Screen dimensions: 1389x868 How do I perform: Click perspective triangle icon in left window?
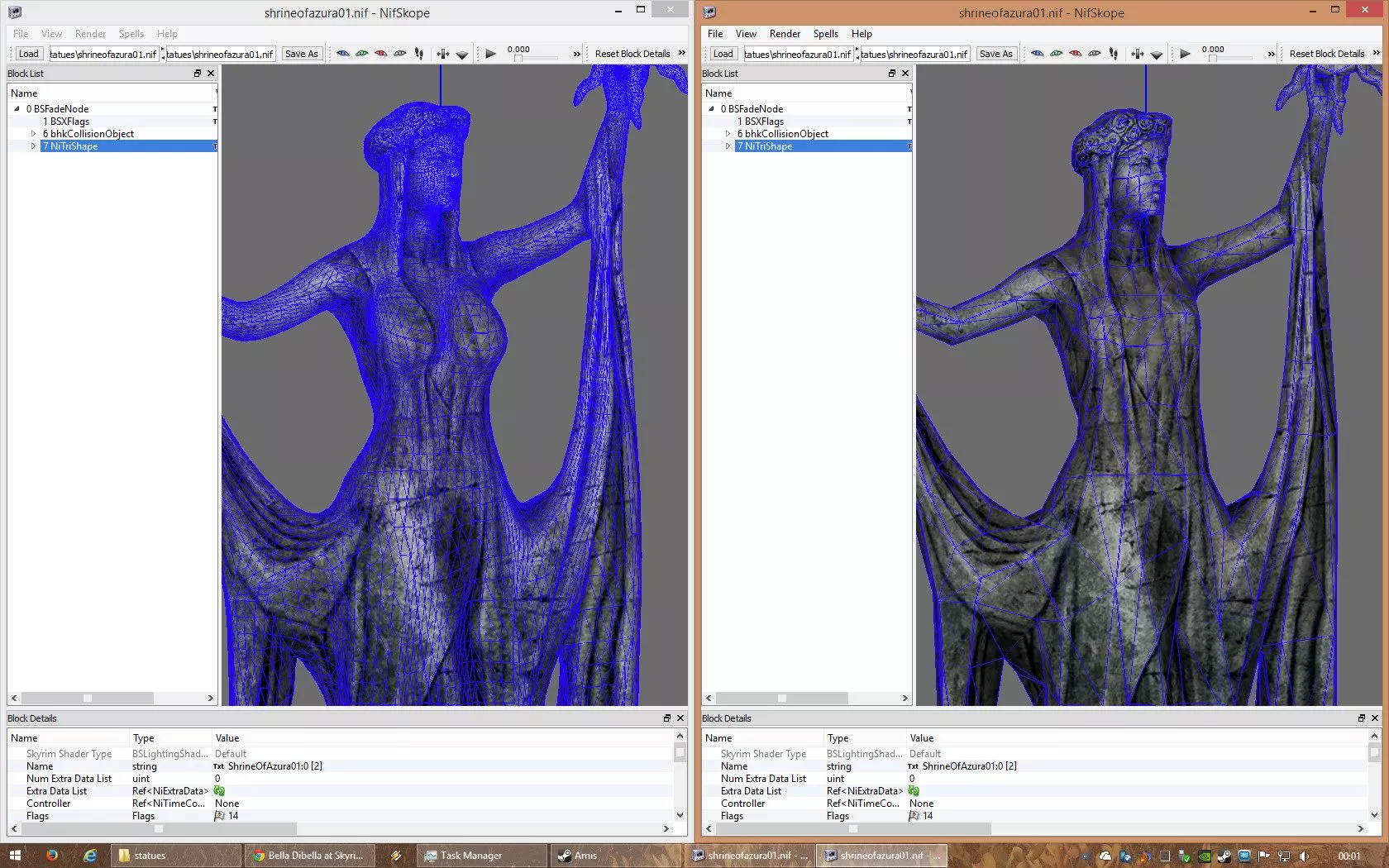462,55
